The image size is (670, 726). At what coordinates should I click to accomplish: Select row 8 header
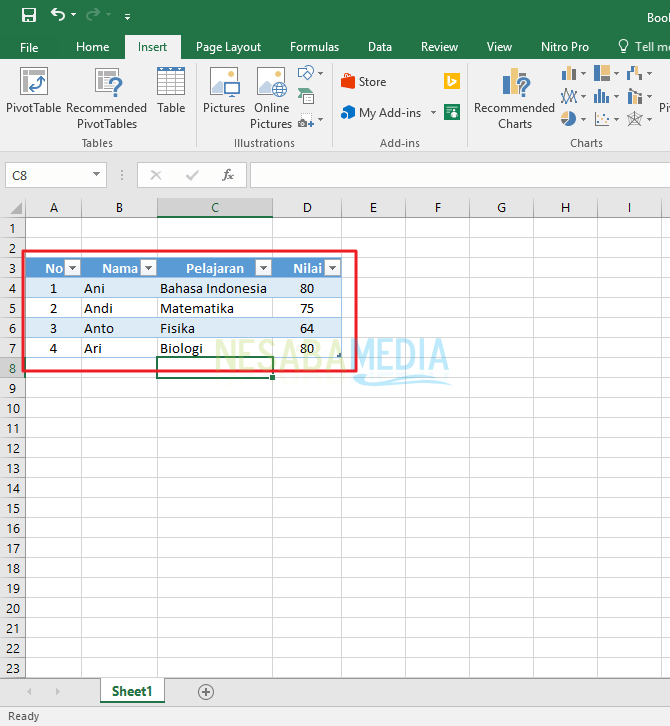click(13, 368)
